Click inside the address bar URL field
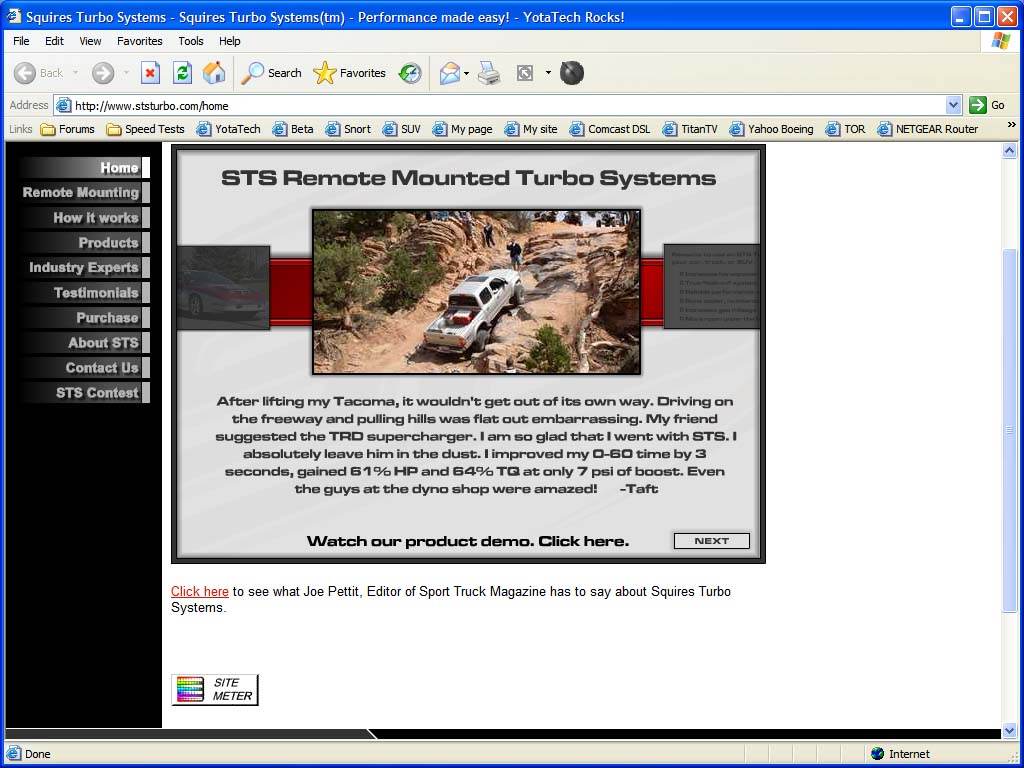Viewport: 1024px width, 768px height. click(500, 105)
